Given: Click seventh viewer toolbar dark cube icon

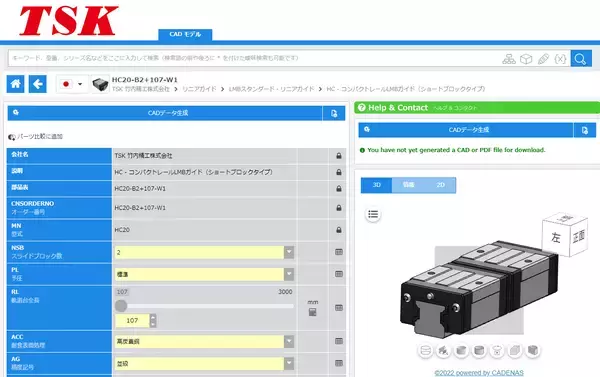Looking at the screenshot, I should (533, 351).
